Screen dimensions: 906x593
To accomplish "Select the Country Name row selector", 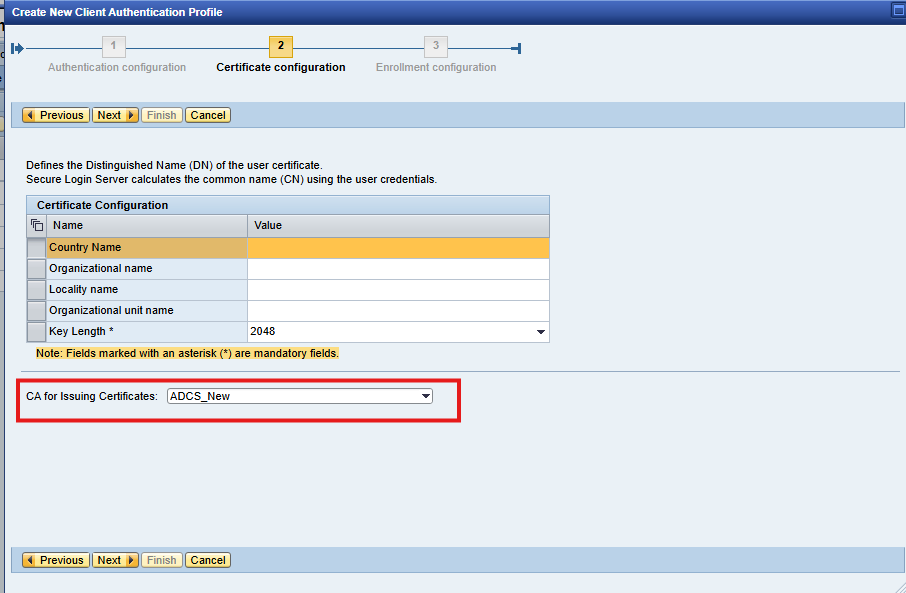I will click(x=37, y=248).
